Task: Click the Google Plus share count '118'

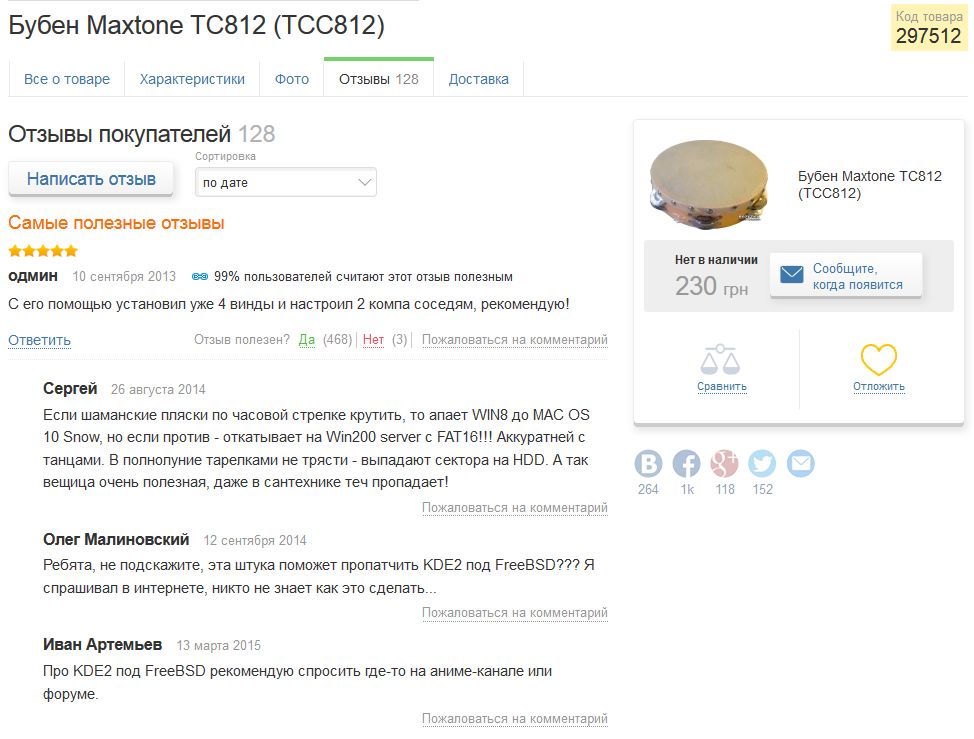Action: pyautogui.click(x=725, y=489)
